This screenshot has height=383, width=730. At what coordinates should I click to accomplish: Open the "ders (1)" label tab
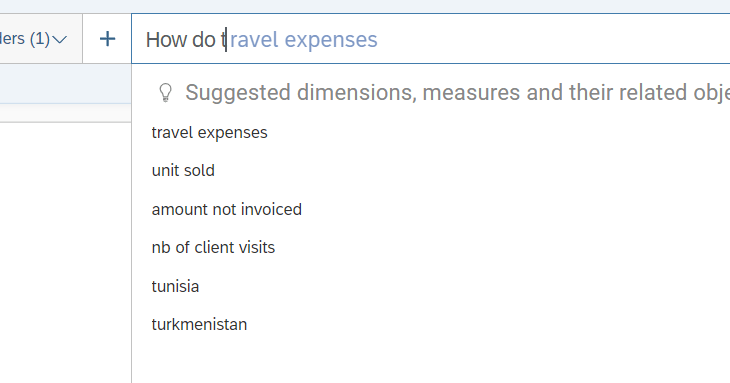pyautogui.click(x=25, y=39)
